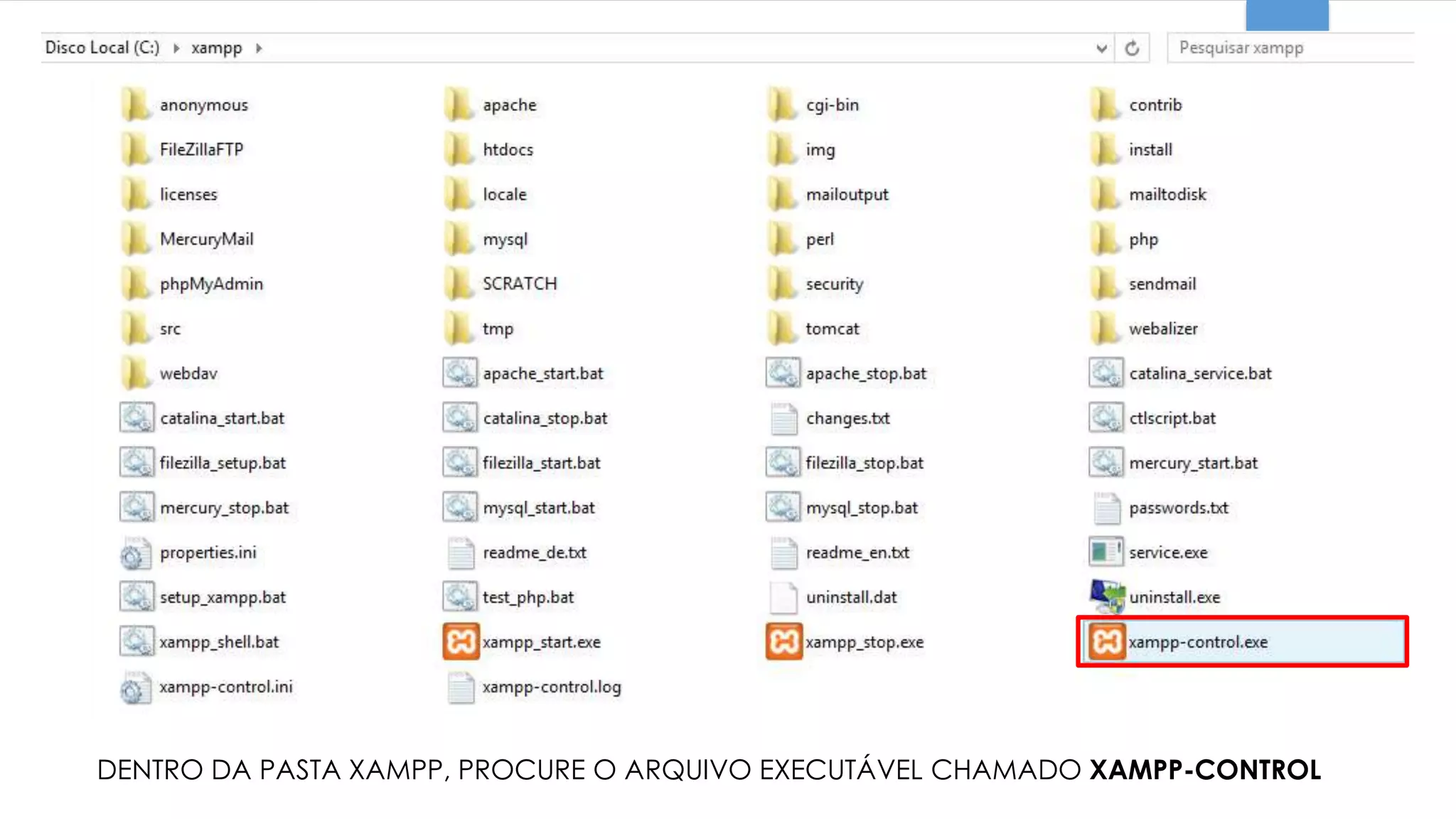This screenshot has height=819, width=1456.
Task: Select the xampp_shell.bat icon
Action: 136,642
